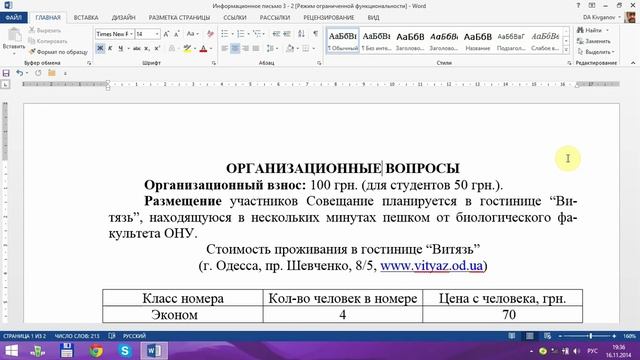Click the tab selector button left of the ruler
The width and height of the screenshot is (640, 360).
(5, 84)
